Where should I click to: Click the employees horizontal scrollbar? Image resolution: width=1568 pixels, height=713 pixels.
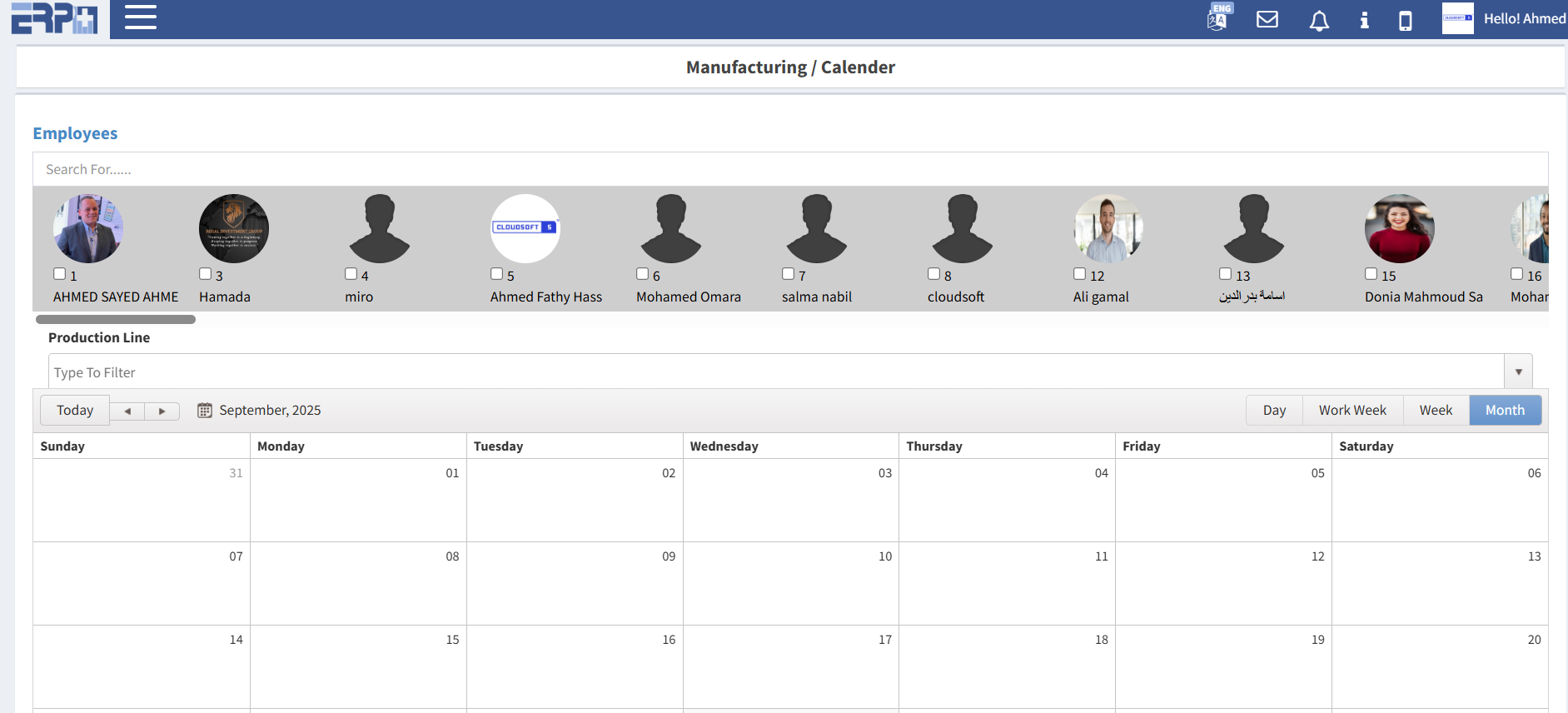click(x=116, y=320)
